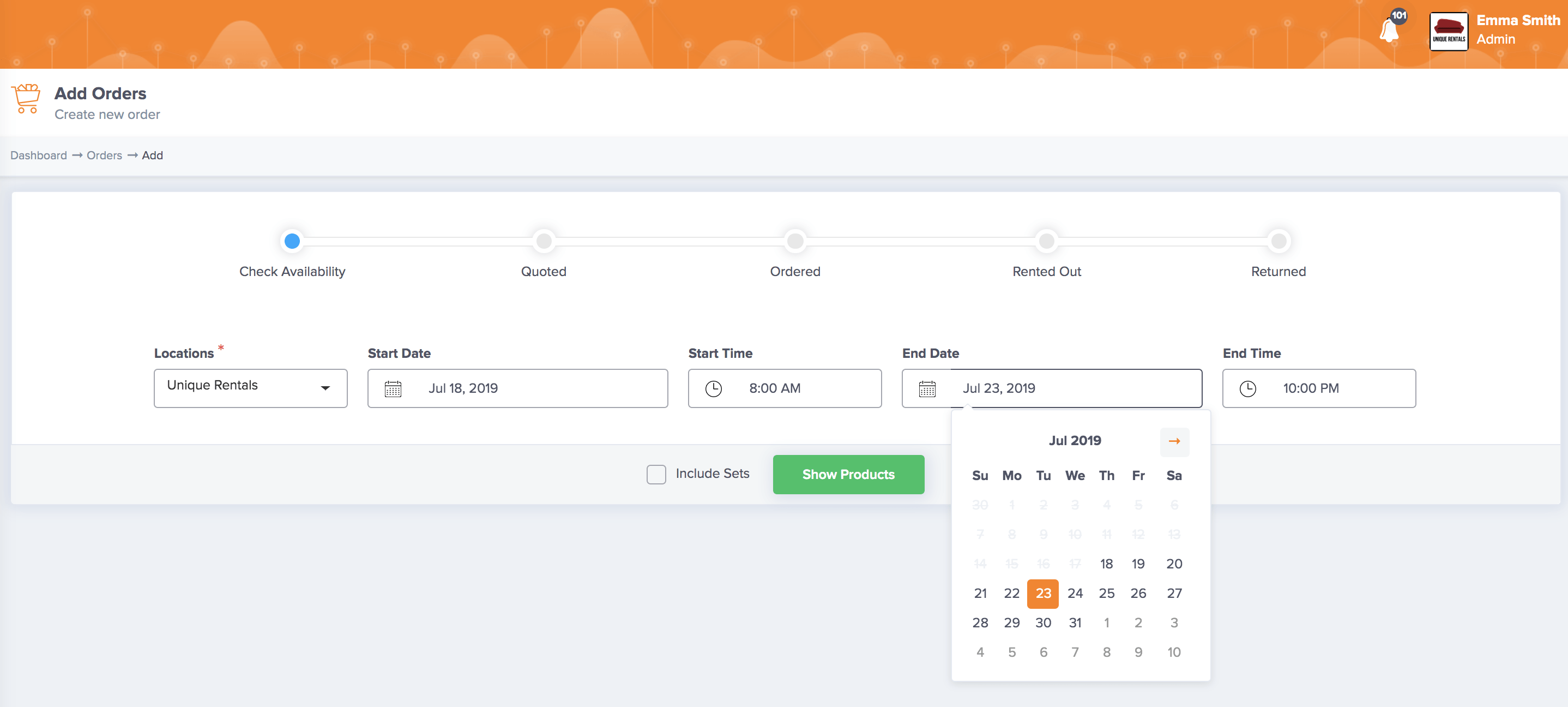Enable the Include Sets checkbox

[656, 475]
